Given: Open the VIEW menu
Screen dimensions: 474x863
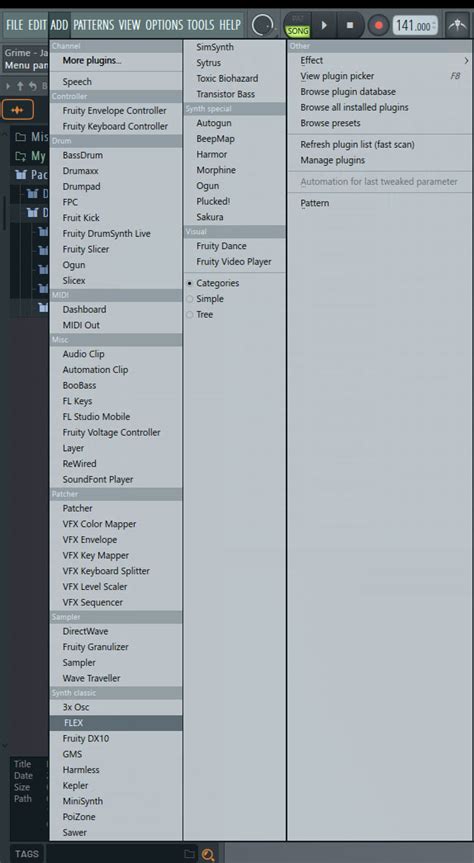Looking at the screenshot, I should tap(129, 25).
